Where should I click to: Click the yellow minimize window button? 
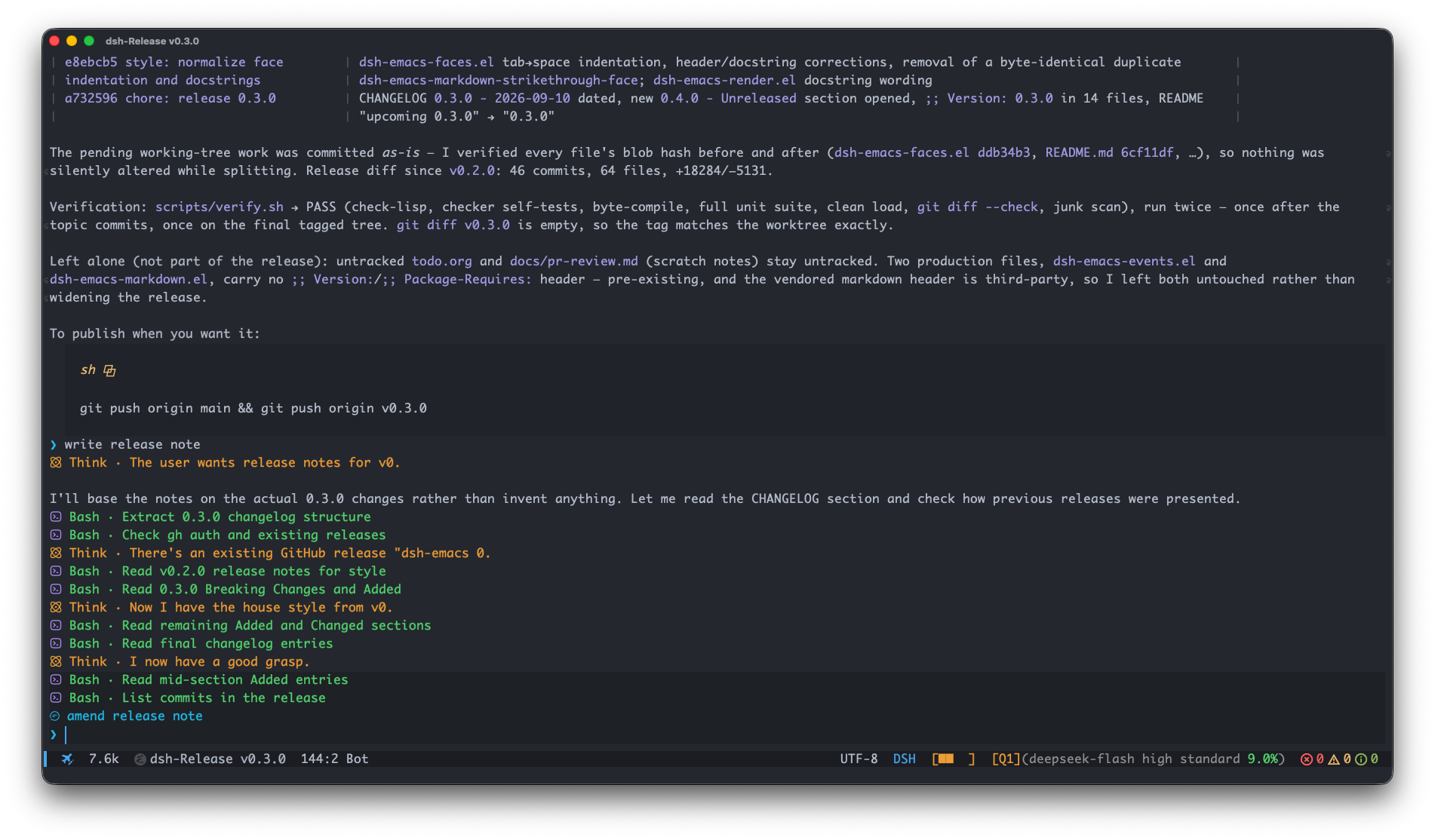pos(72,41)
